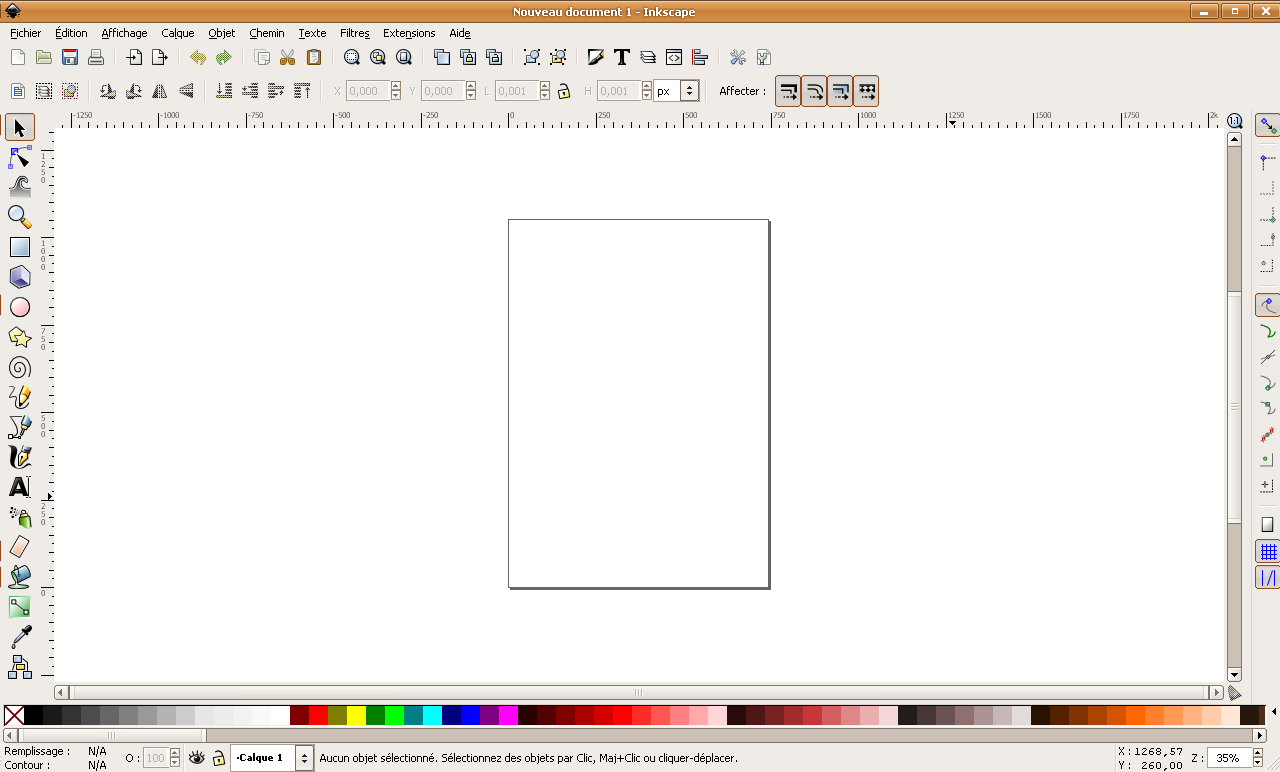Expand the Calque 1 layer selector
Viewport: 1280px width, 772px height.
point(304,758)
